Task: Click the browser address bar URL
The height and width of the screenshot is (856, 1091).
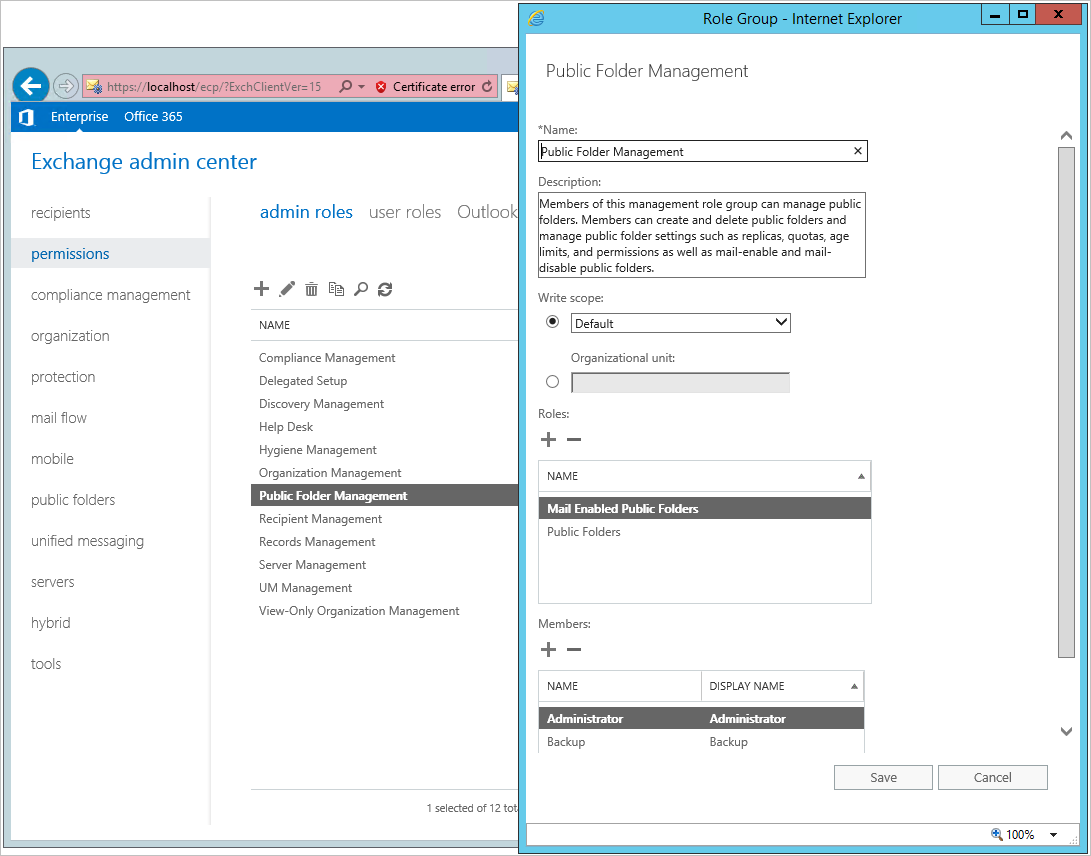Action: pos(214,87)
